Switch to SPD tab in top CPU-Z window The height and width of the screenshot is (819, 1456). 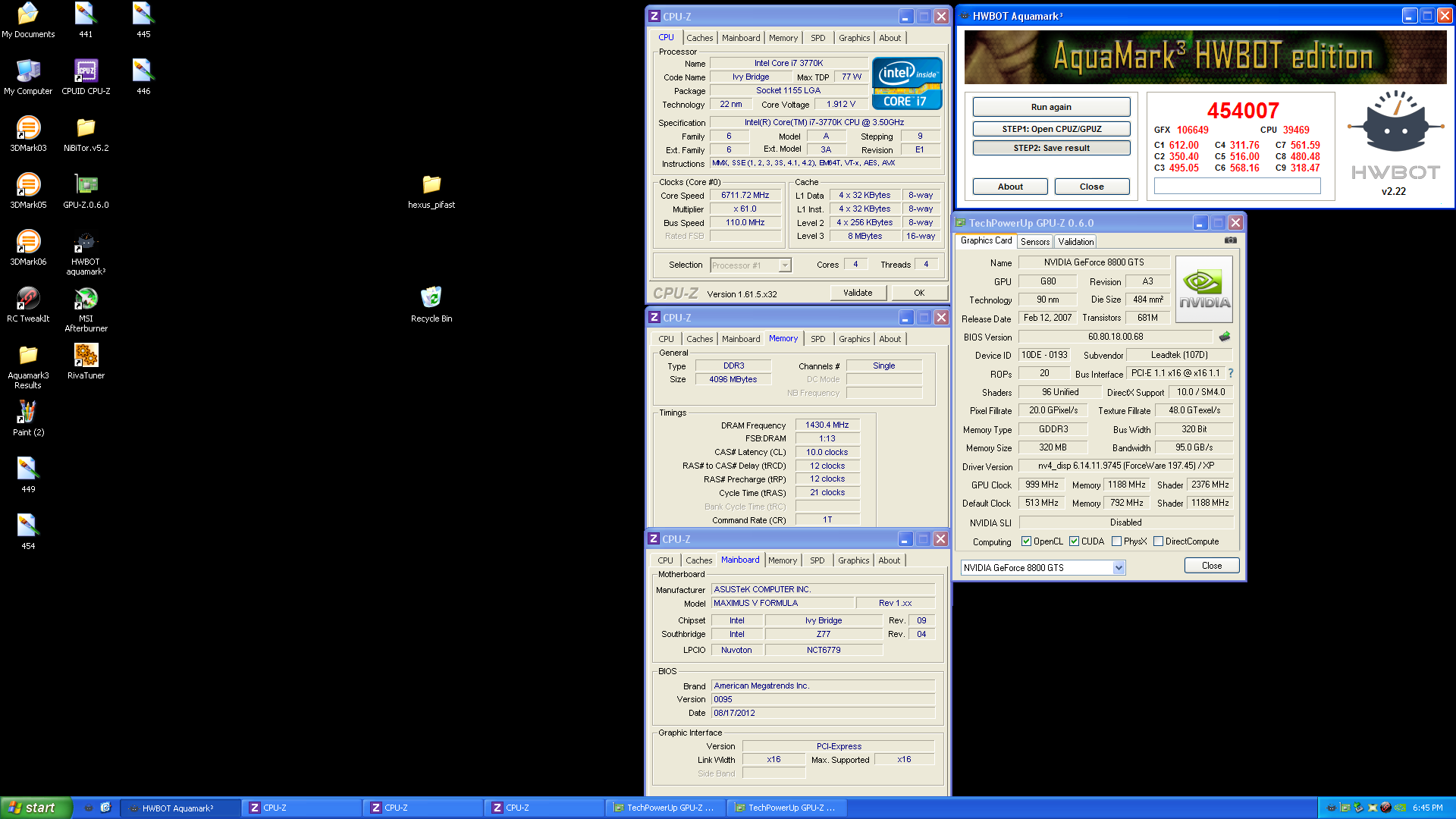[817, 38]
